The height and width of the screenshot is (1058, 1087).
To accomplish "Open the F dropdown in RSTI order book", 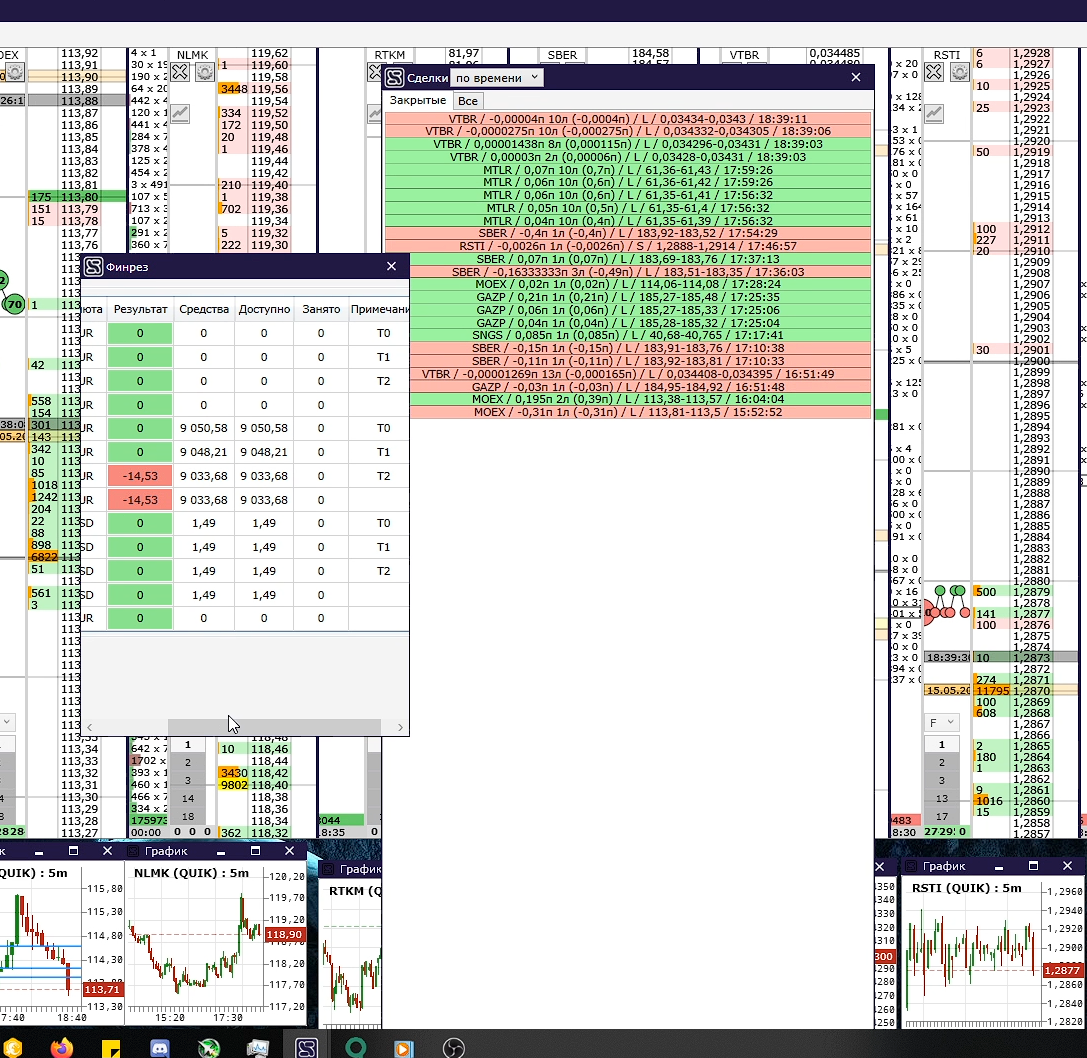I will click(941, 722).
